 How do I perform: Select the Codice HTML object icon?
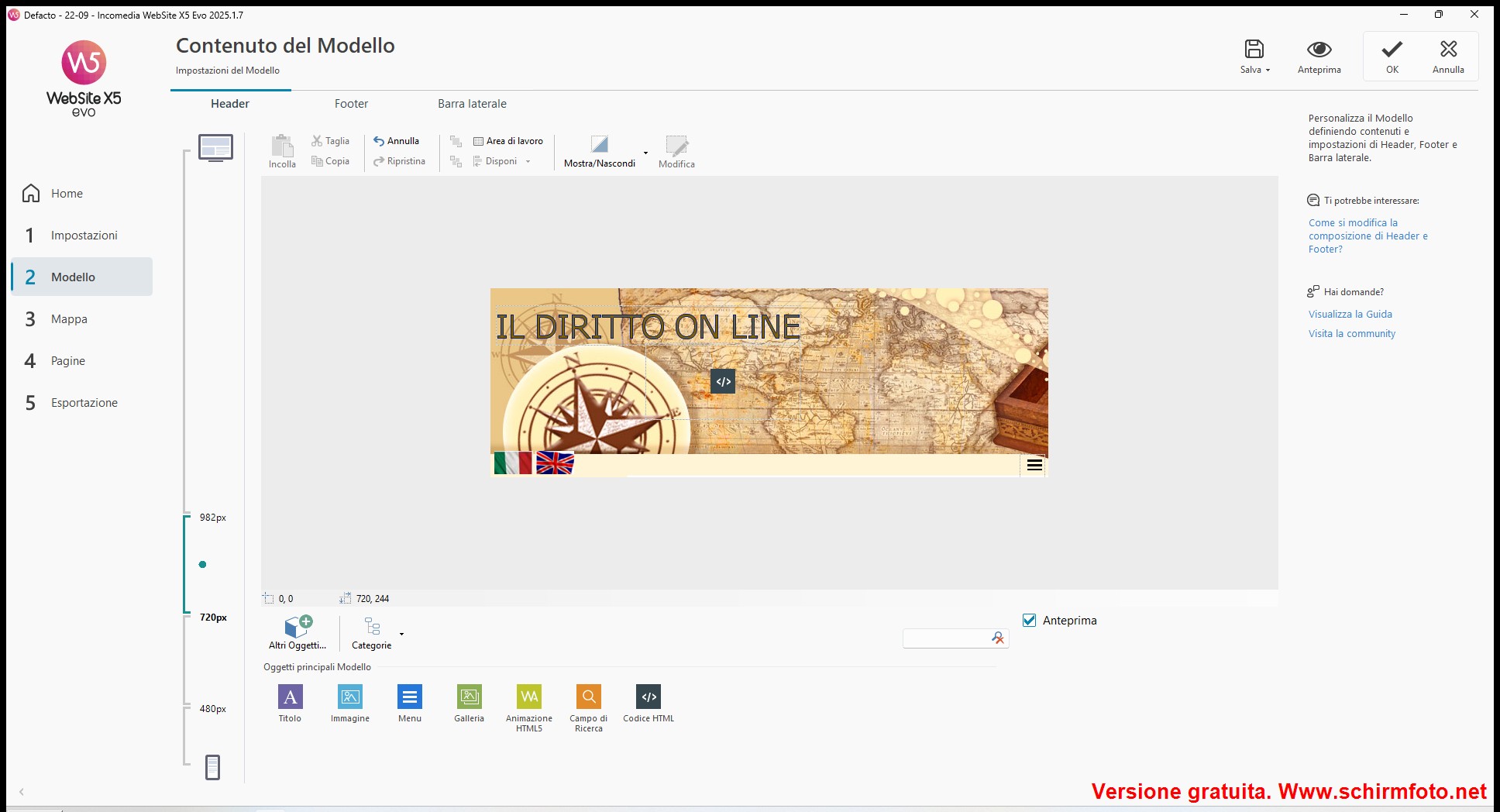click(x=649, y=697)
